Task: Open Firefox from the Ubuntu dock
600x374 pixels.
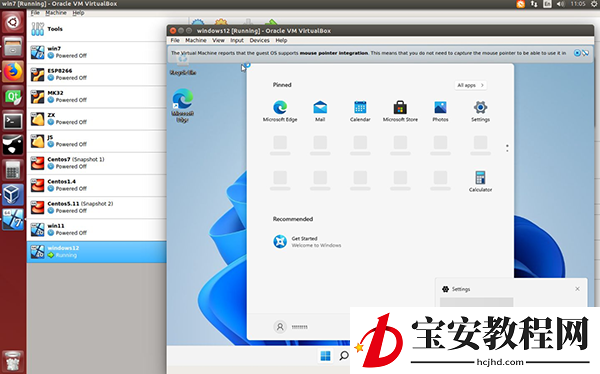Action: 13,72
